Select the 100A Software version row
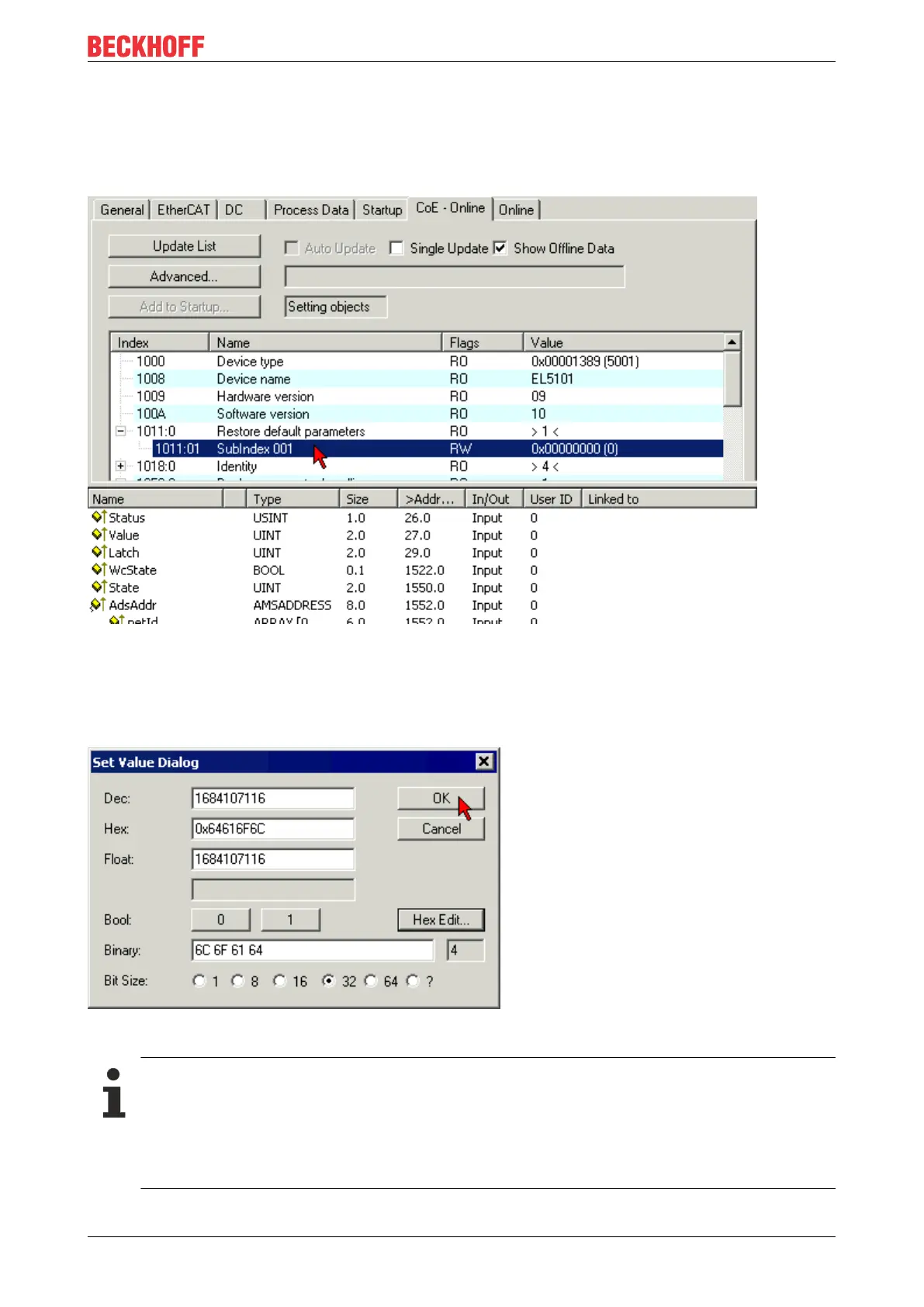Viewport: 924px width, 1307px height. 418,414
